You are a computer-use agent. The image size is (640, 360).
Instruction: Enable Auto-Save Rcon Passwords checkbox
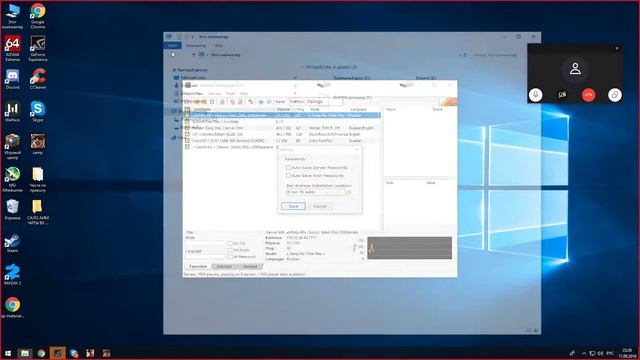288,176
